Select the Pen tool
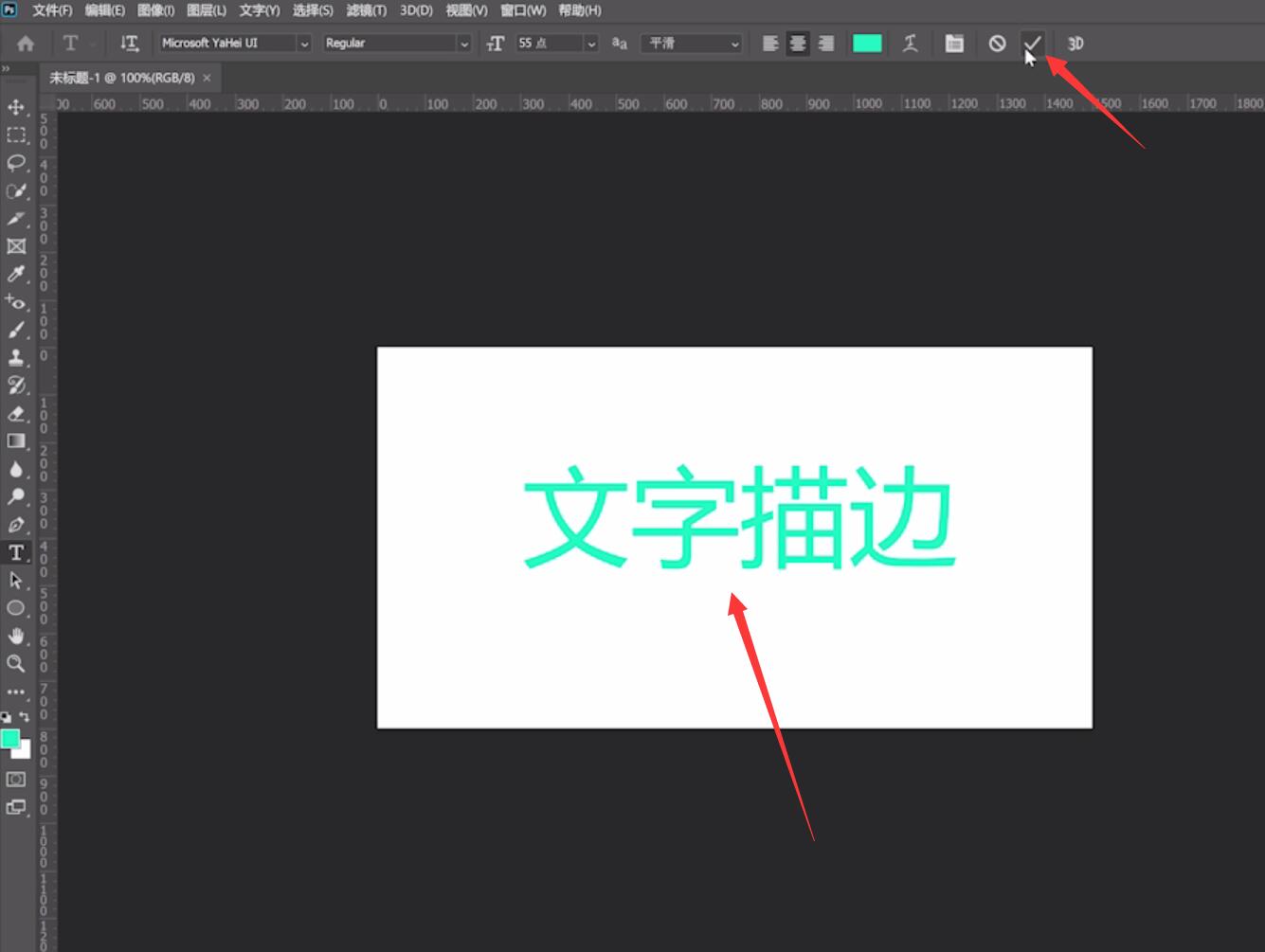 tap(16, 524)
